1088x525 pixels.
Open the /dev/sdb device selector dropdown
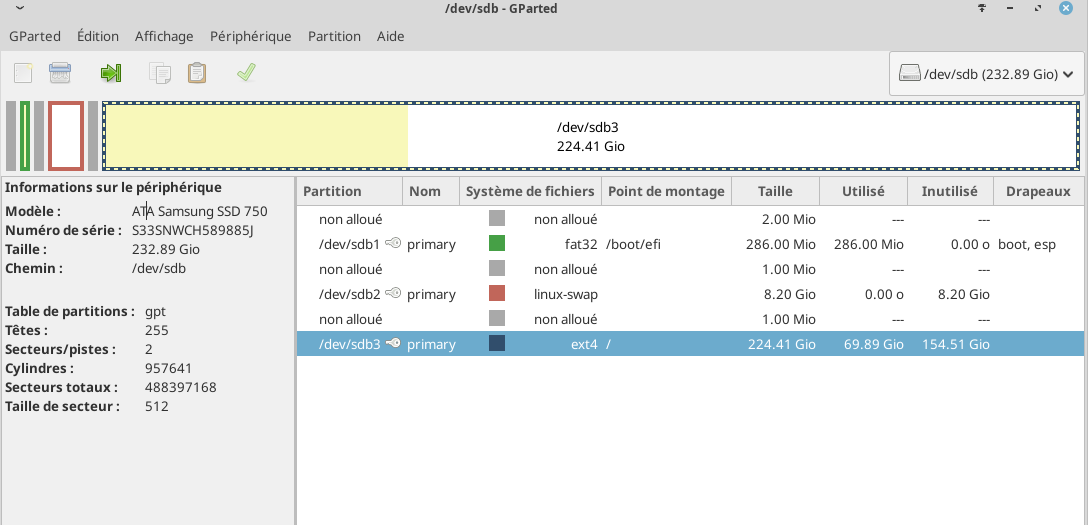[986, 74]
